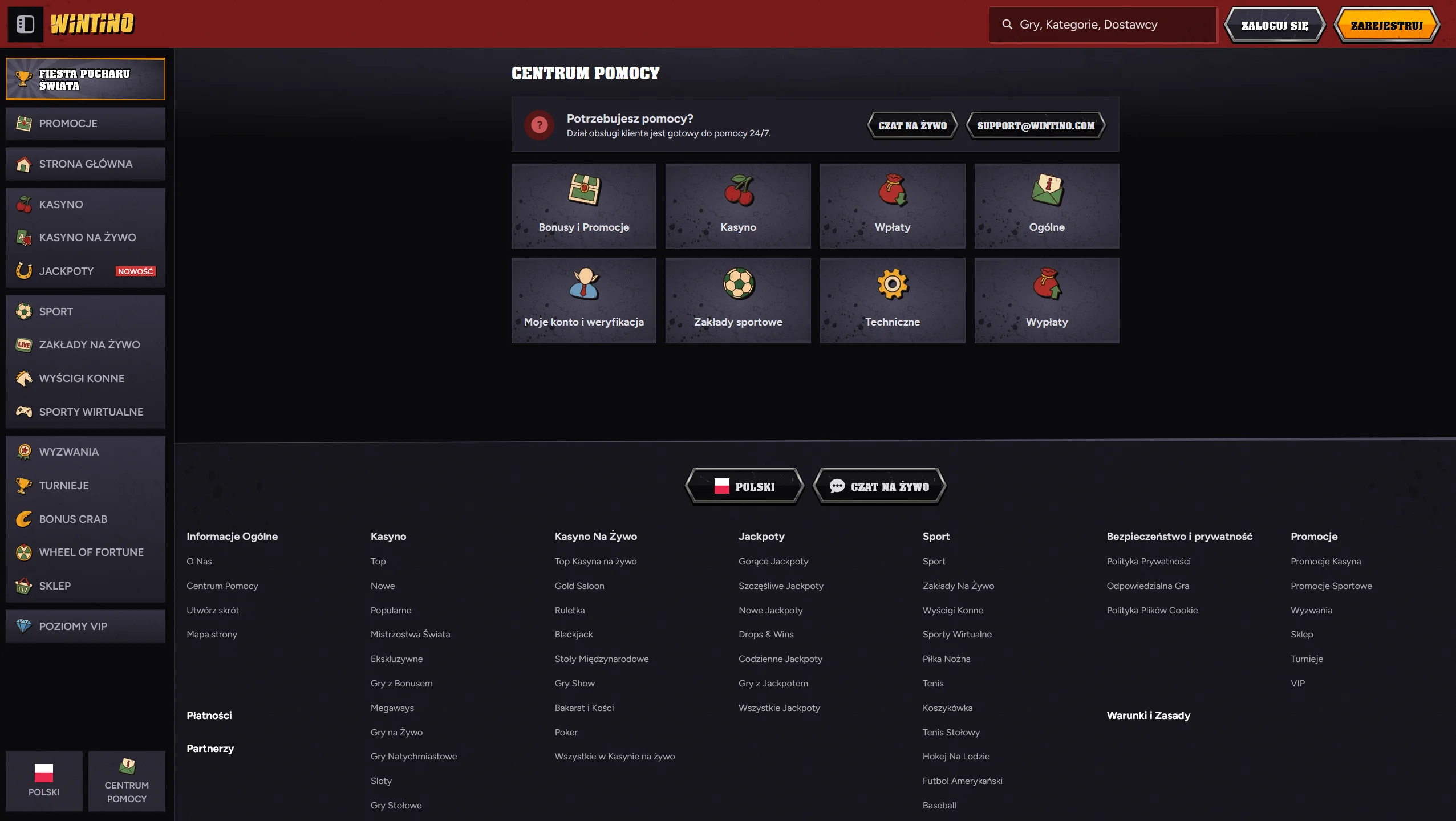Open Jackpoty menu item with Nowość badge
The width and height of the screenshot is (1456, 821).
point(86,271)
